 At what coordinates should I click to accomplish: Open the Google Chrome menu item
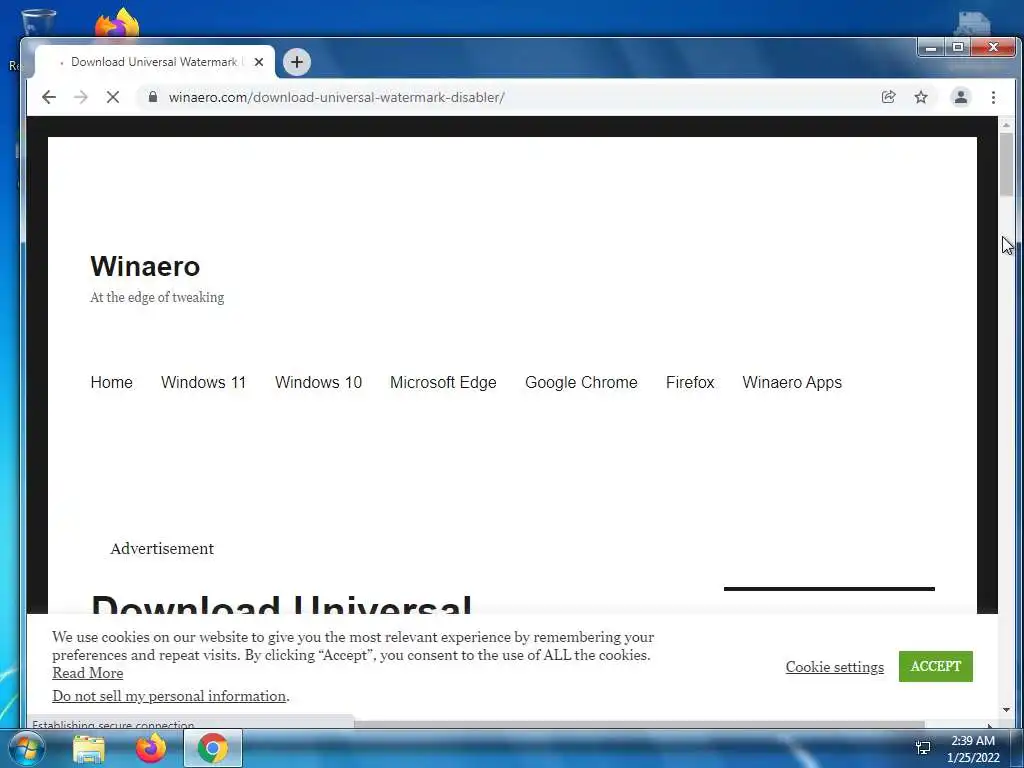click(581, 382)
